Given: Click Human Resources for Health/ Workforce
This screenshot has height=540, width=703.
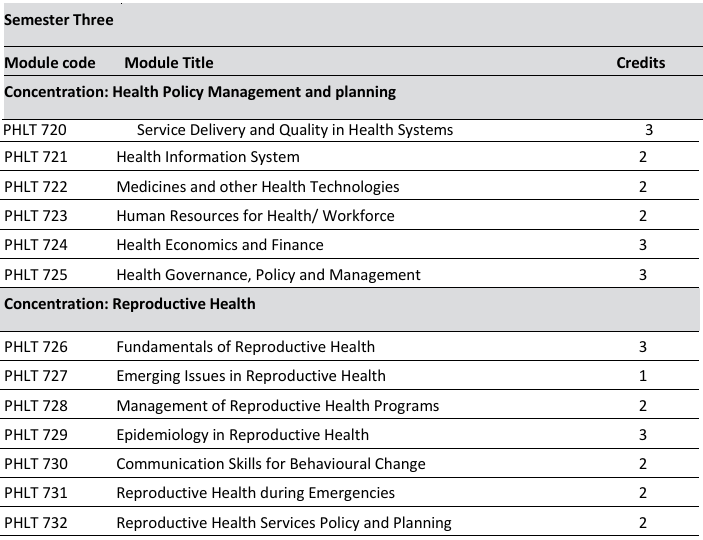Looking at the screenshot, I should [255, 215].
